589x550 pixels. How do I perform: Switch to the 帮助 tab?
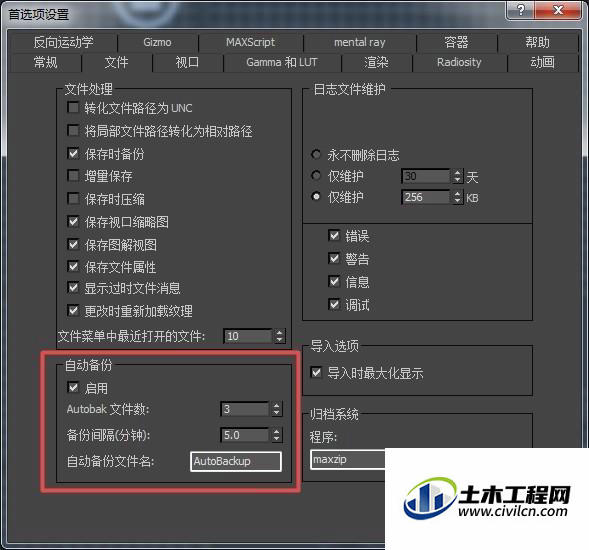coord(538,42)
